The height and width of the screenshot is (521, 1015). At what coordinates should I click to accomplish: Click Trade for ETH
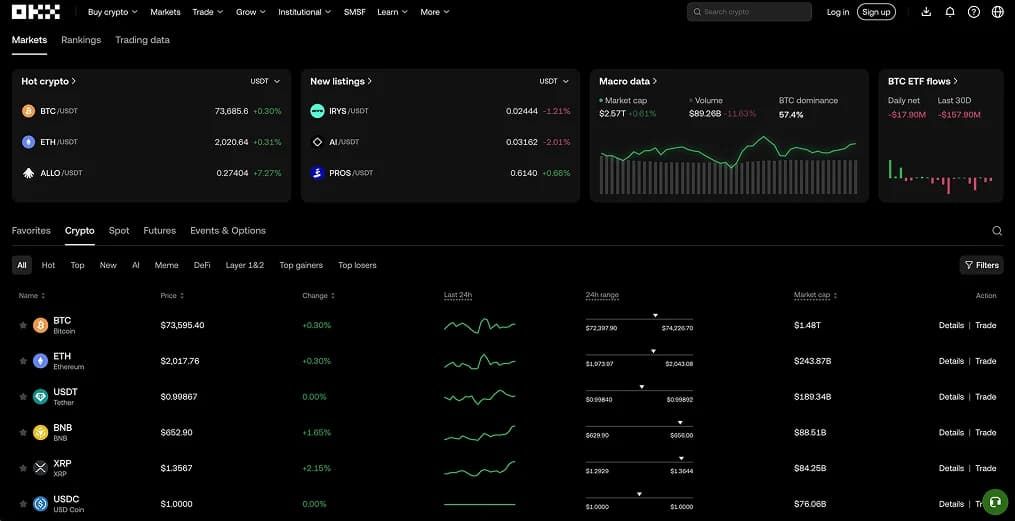pos(985,361)
